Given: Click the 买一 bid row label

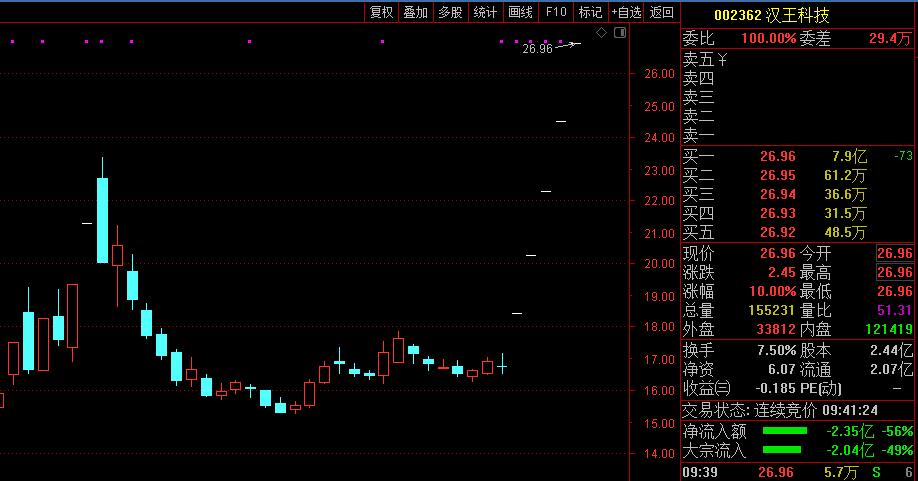Looking at the screenshot, I should coord(698,156).
